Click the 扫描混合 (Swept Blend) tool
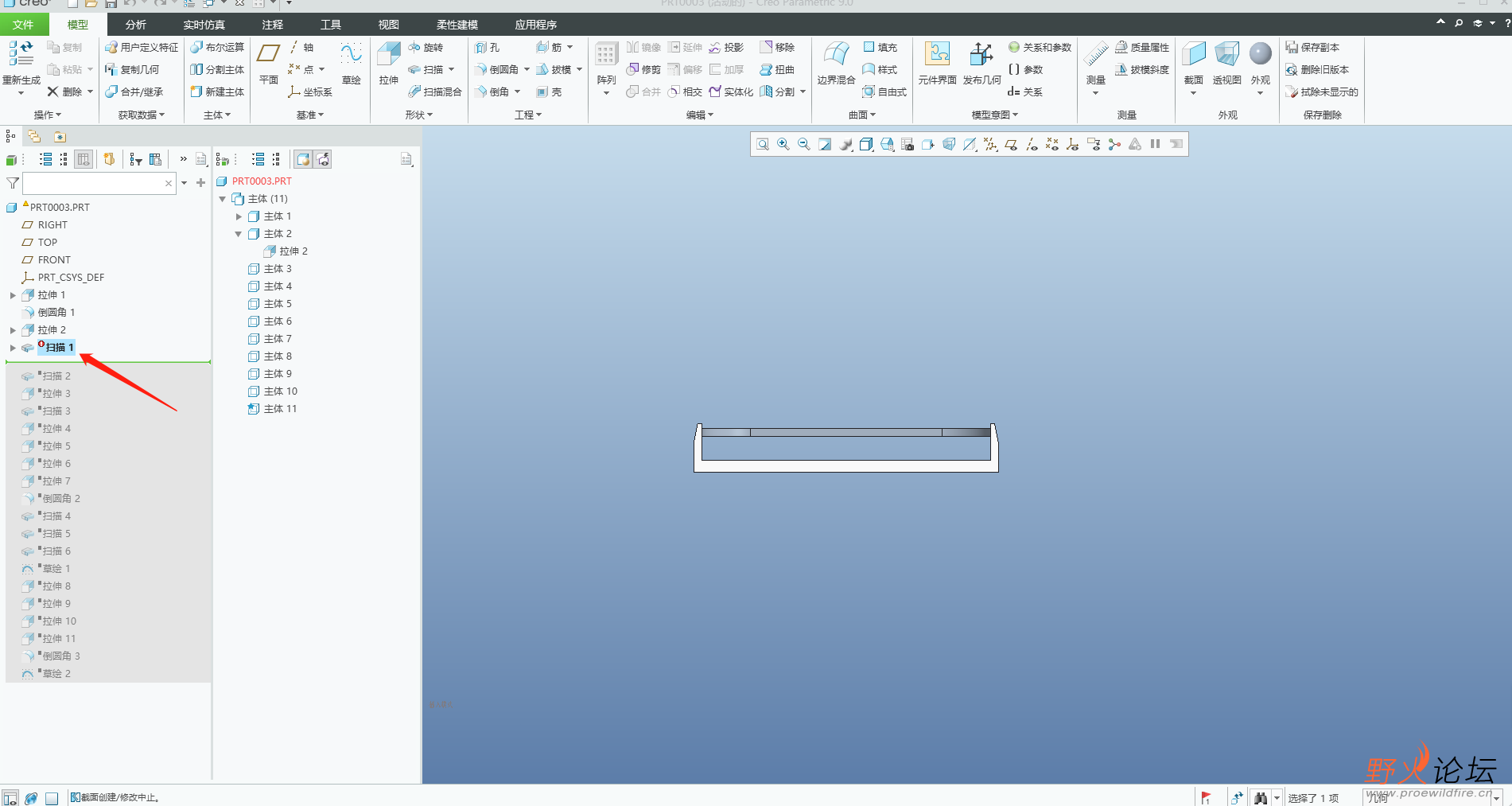Viewport: 1512px width, 806px height. pos(435,92)
